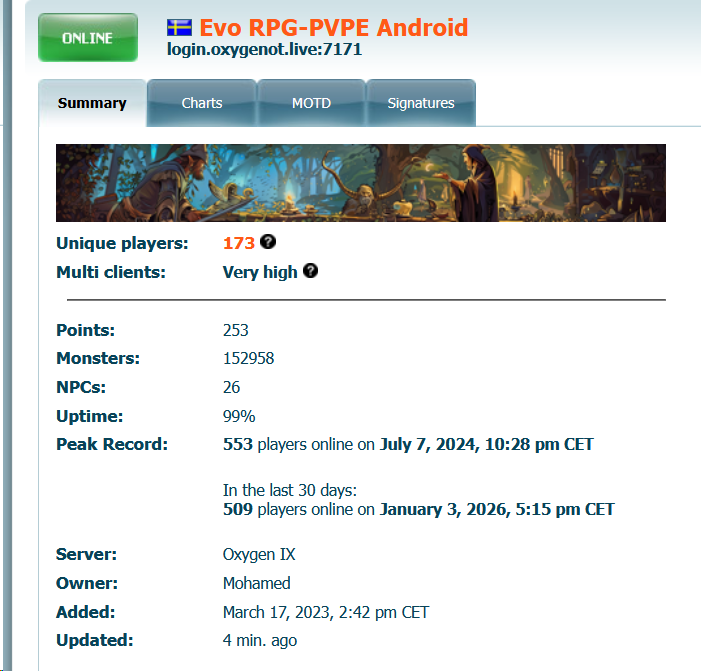Select the server address login.oxygenot.live:7171
Screen dimensions: 701x671
pyautogui.click(x=264, y=49)
